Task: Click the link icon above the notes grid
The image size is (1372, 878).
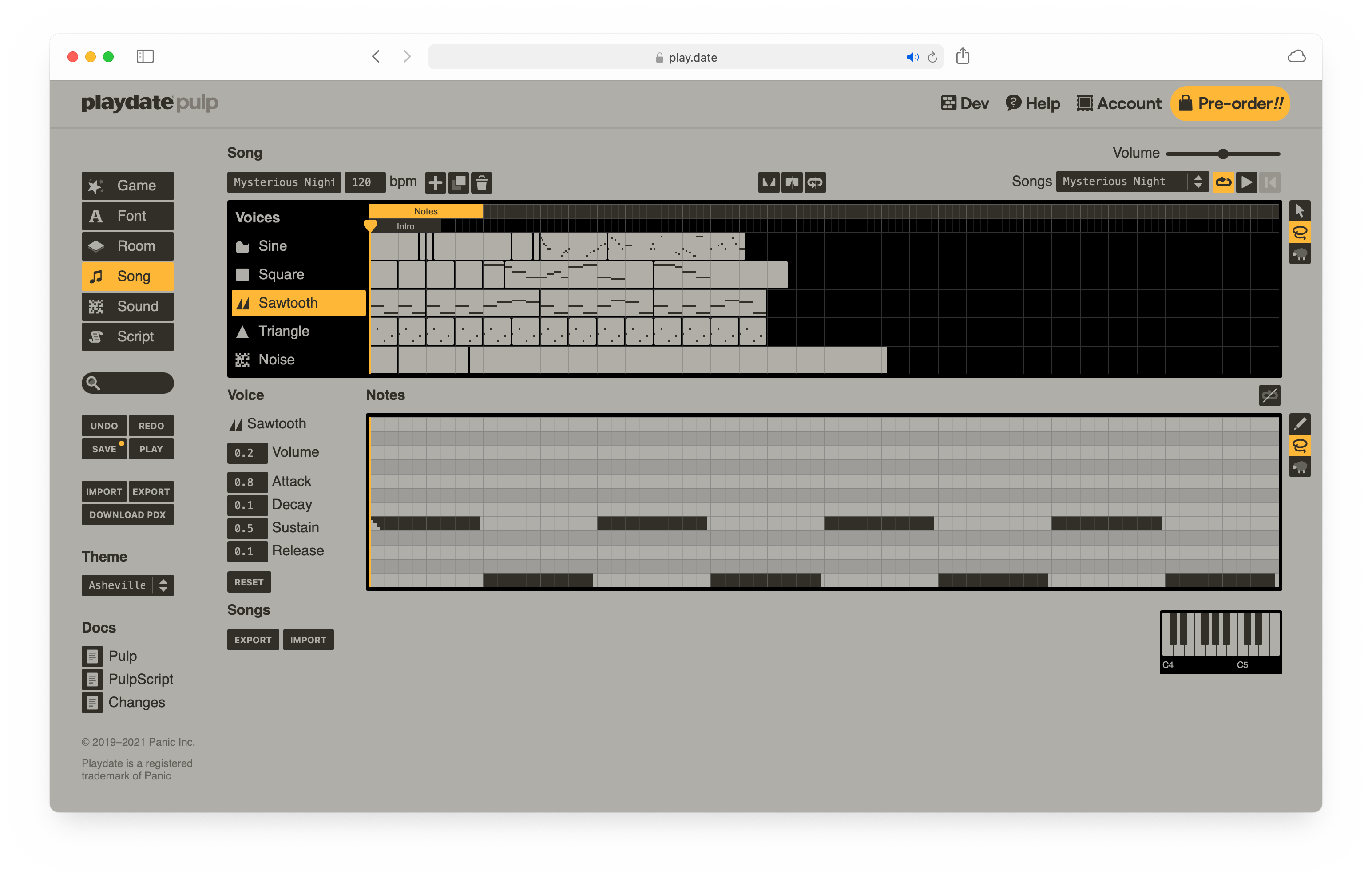Action: coord(1269,395)
